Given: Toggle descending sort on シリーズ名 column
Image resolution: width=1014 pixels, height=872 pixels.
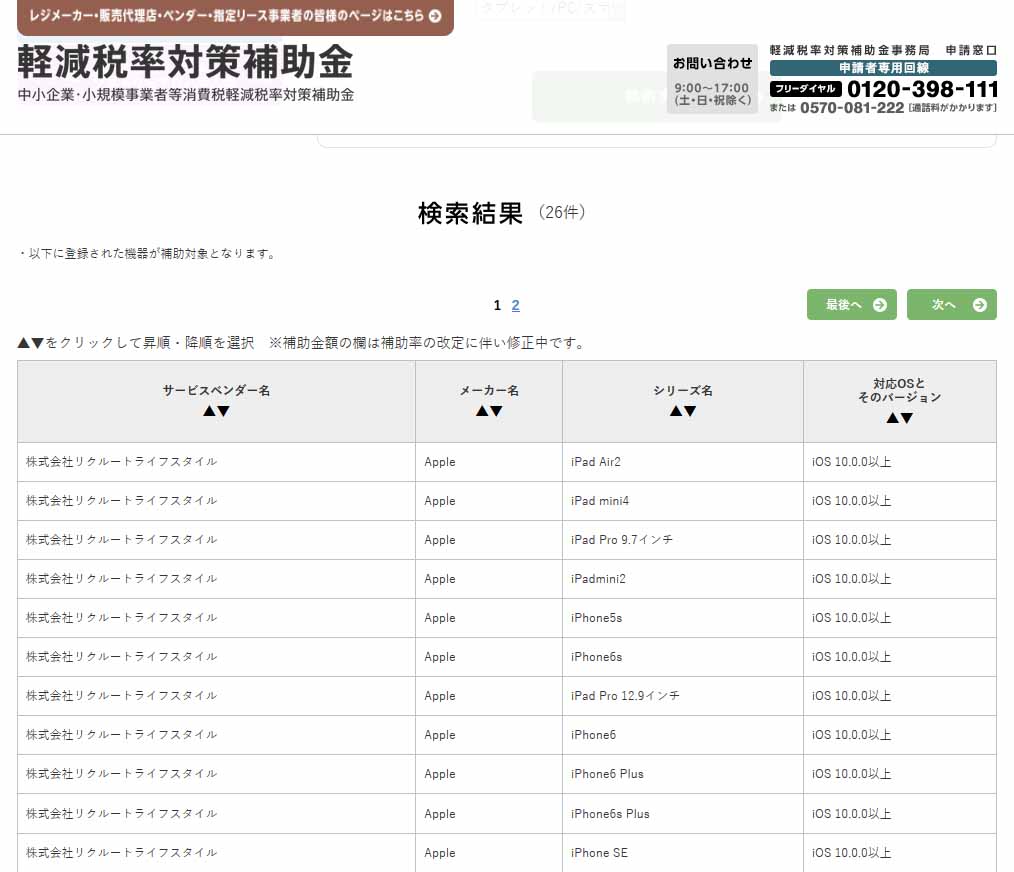Looking at the screenshot, I should click(x=690, y=410).
